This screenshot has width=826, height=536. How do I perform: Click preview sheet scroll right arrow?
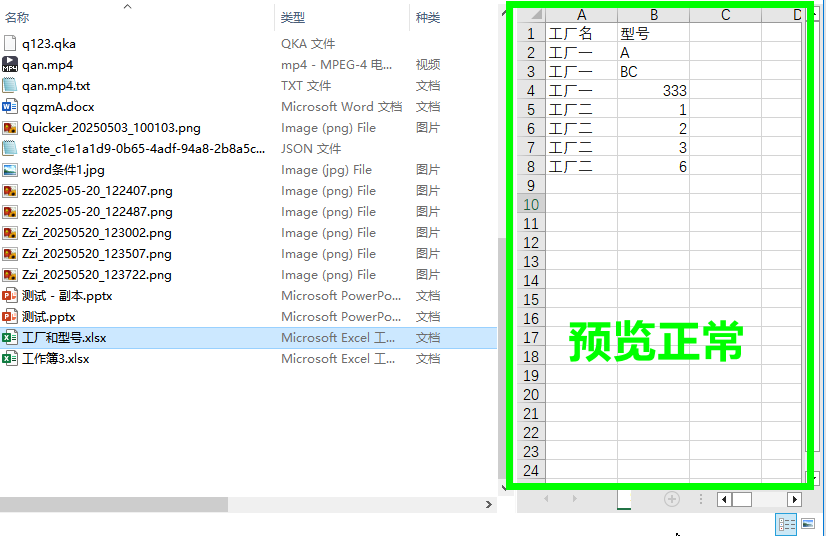[x=794, y=499]
